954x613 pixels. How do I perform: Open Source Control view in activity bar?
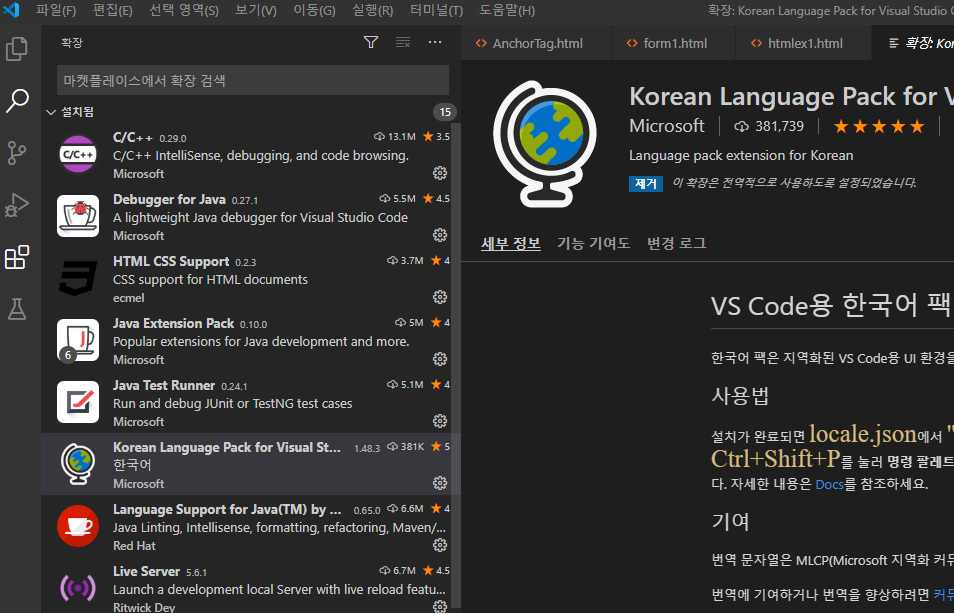pos(17,153)
